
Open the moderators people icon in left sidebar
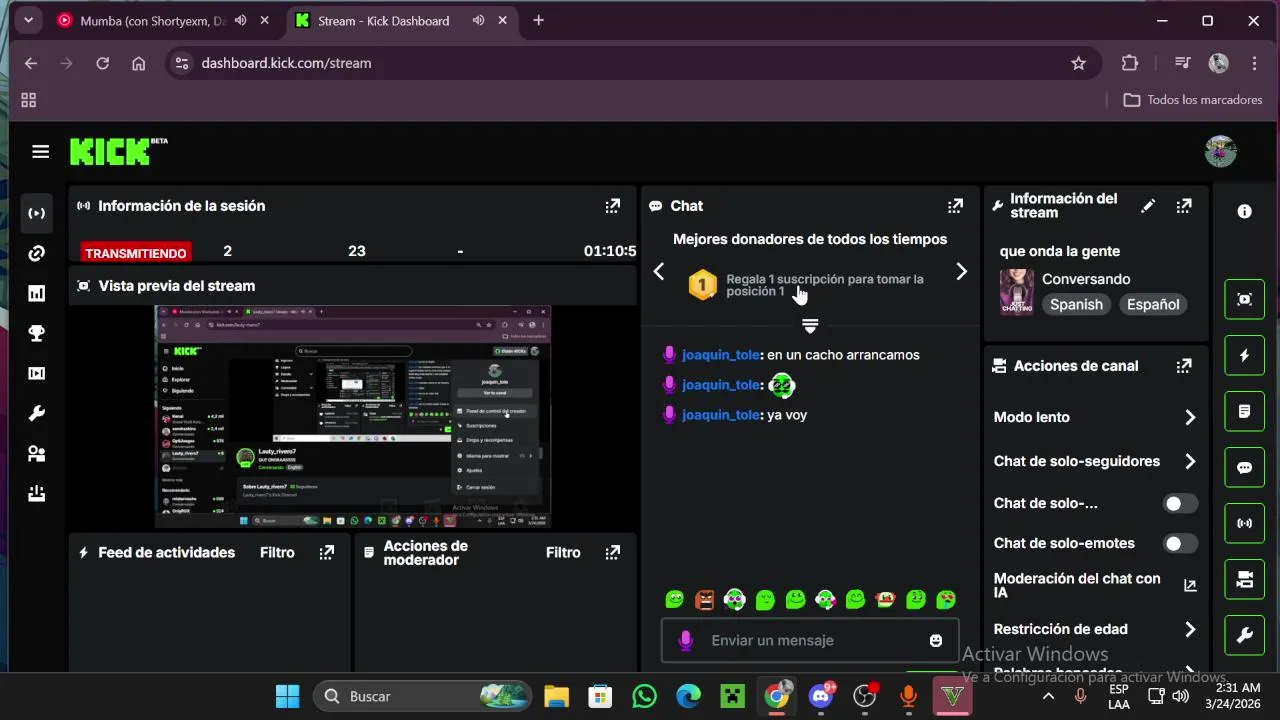pos(37,453)
